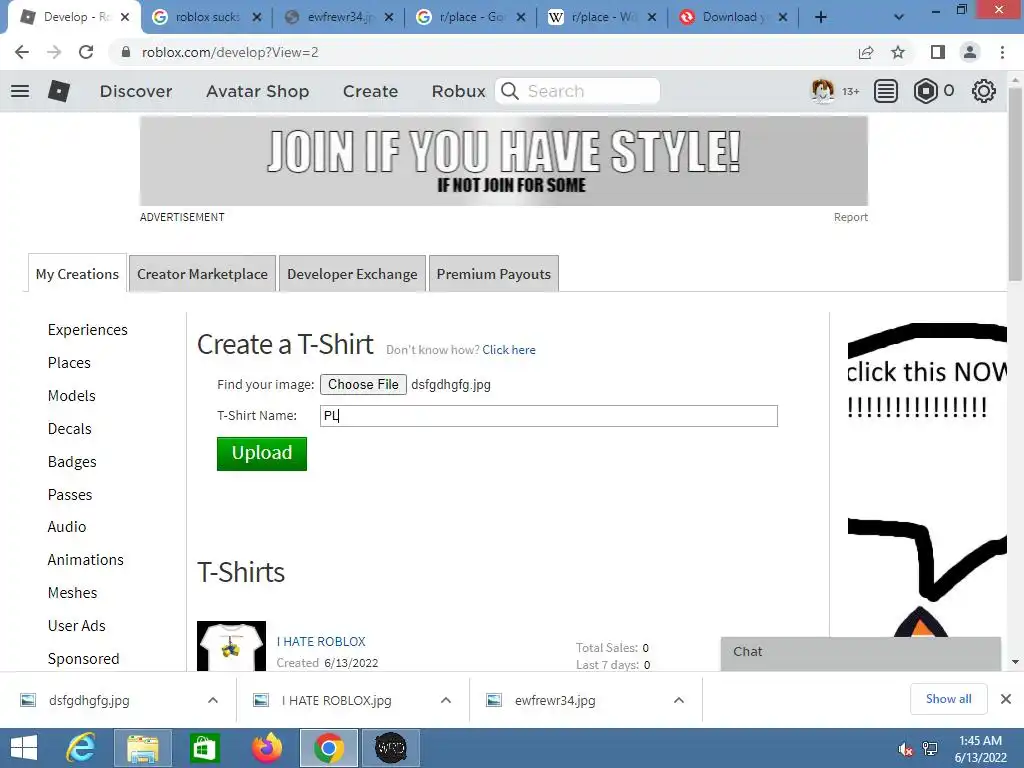Expand options for the I HATE ROBLOX.jpg download
This screenshot has height=768, width=1024.
pyautogui.click(x=446, y=700)
